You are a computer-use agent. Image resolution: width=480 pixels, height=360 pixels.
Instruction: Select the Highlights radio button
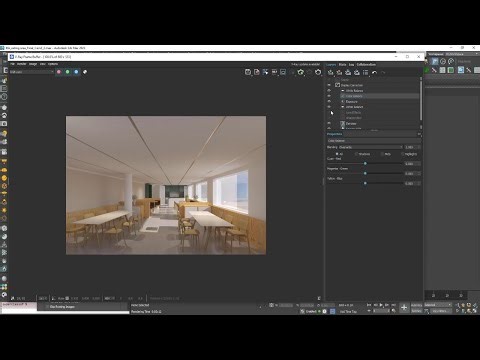[402, 154]
